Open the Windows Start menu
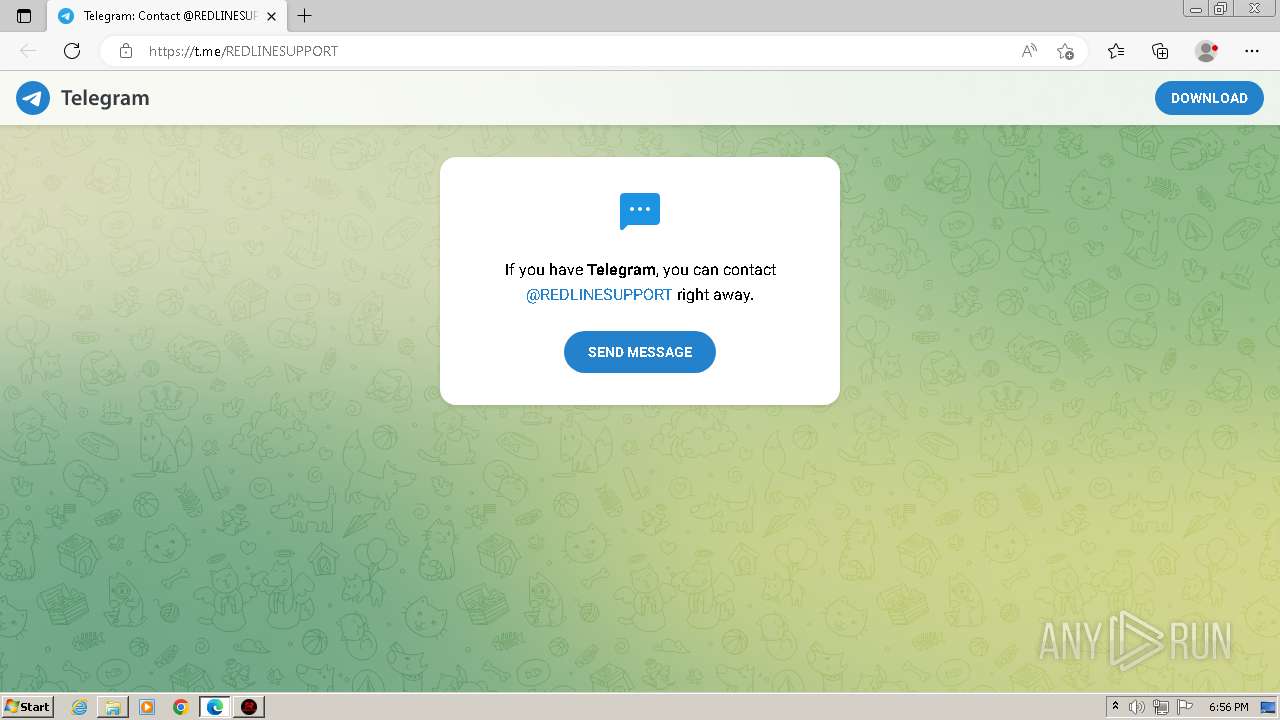 (27, 707)
